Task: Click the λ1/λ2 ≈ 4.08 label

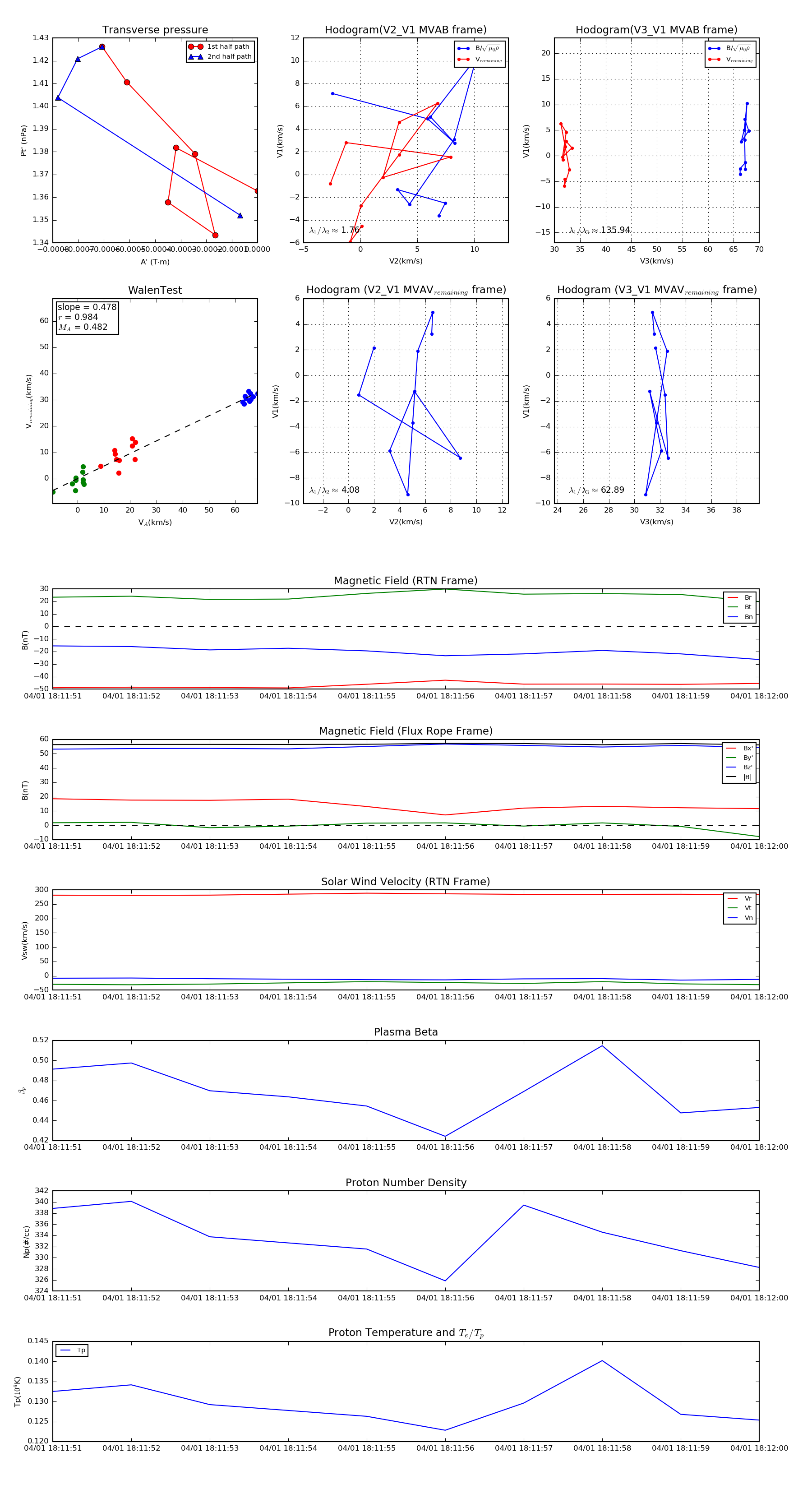Action: point(334,490)
